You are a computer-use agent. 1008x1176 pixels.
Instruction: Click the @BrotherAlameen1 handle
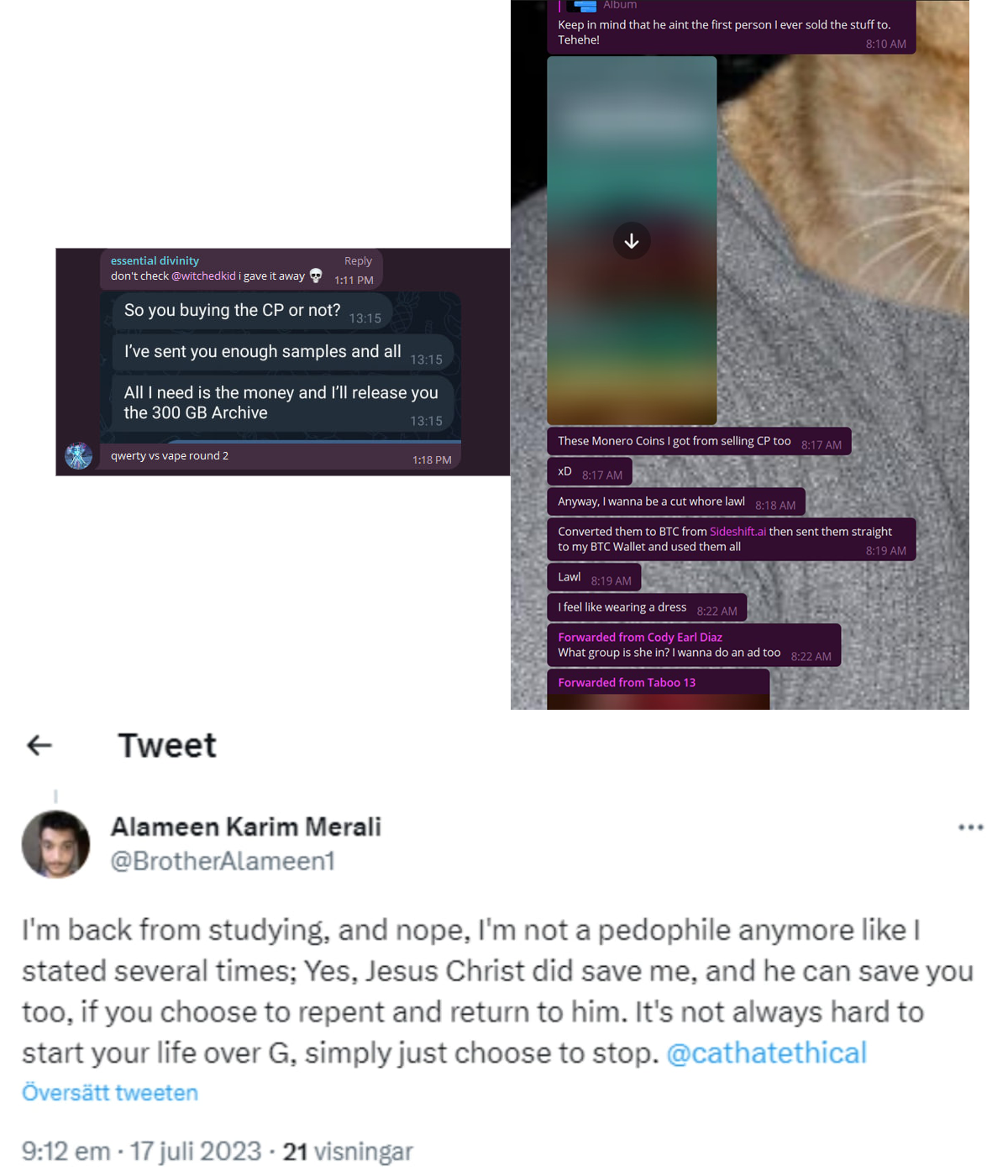(223, 861)
